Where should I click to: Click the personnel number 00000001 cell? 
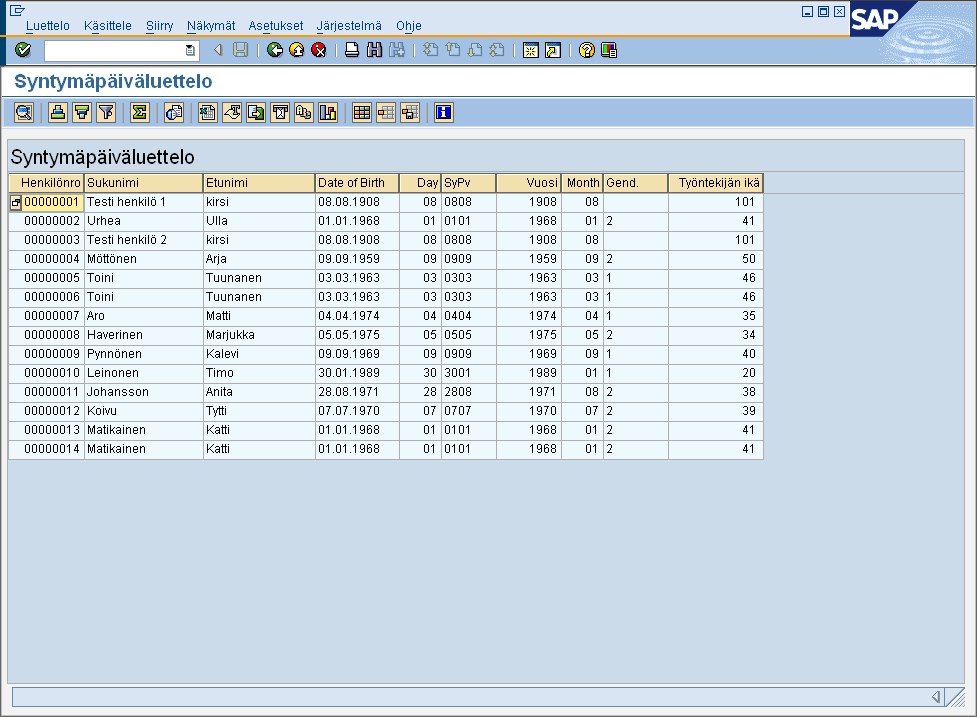coord(52,202)
